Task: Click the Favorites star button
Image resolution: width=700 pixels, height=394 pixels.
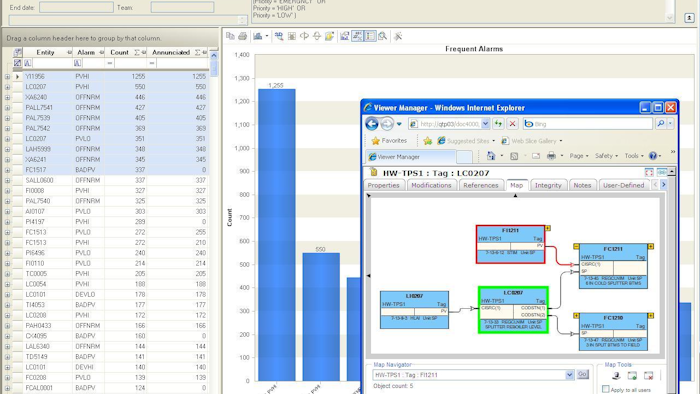Action: [x=389, y=141]
